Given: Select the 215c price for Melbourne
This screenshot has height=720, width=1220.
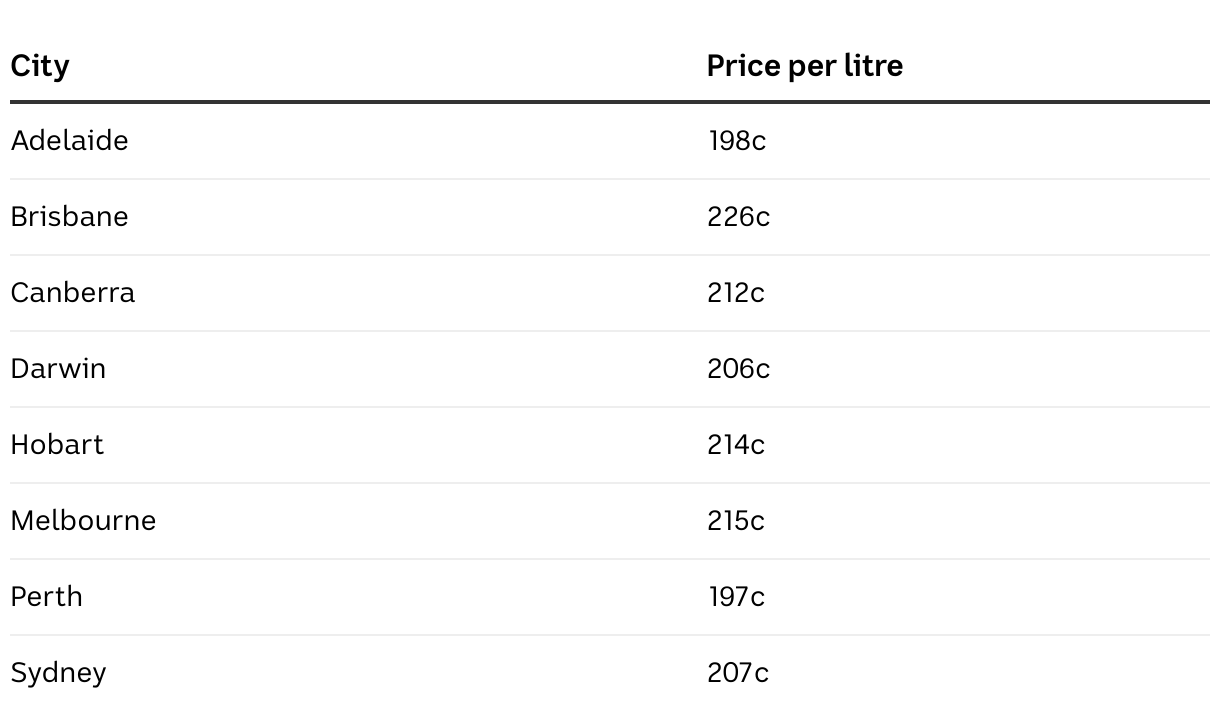Looking at the screenshot, I should [x=736, y=521].
